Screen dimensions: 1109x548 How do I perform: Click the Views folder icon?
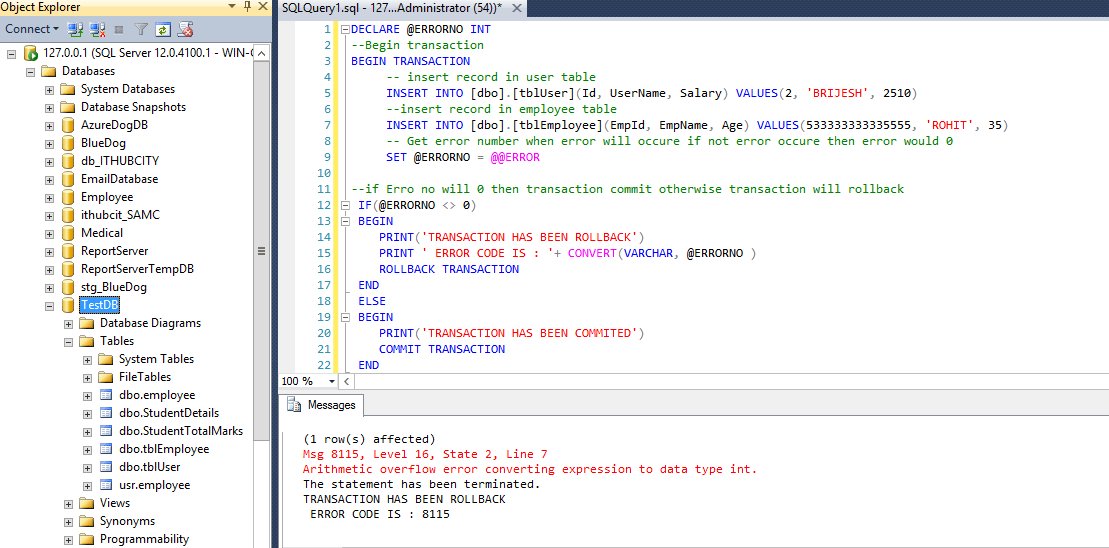tap(87, 503)
